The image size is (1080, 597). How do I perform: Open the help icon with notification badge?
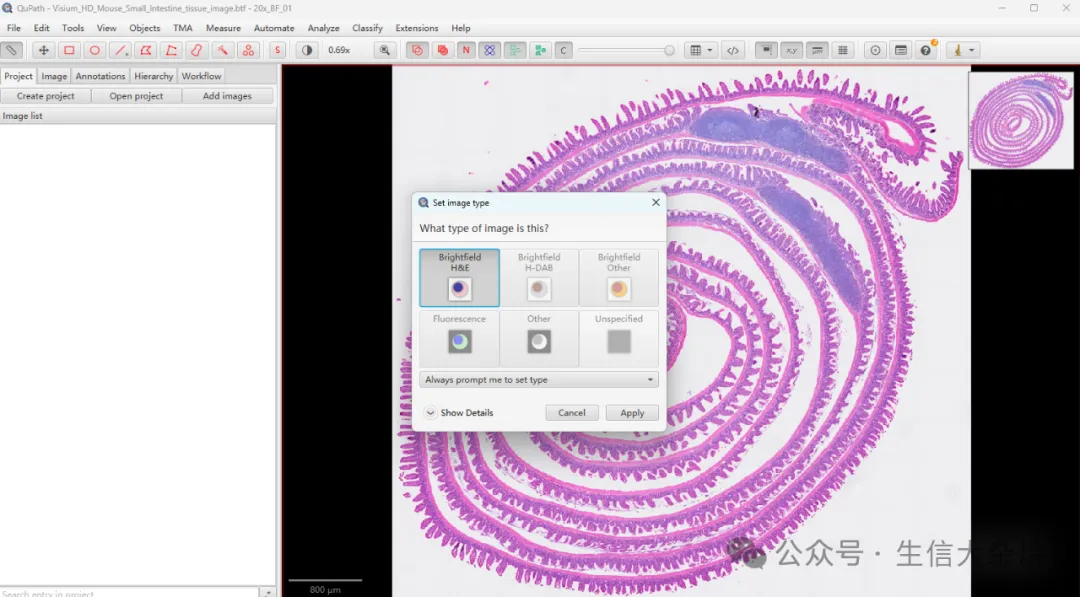pos(926,50)
